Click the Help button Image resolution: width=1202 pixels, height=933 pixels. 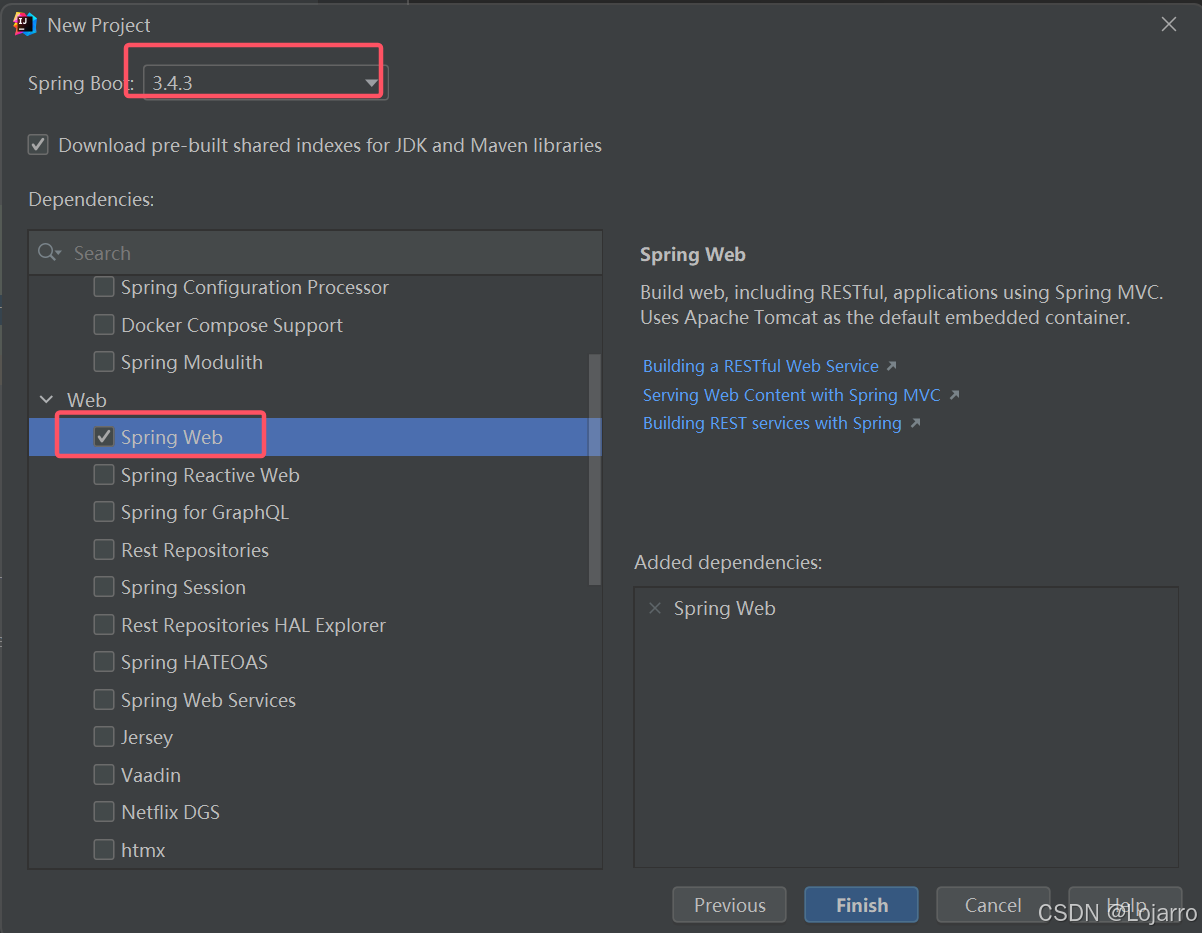[x=1125, y=905]
